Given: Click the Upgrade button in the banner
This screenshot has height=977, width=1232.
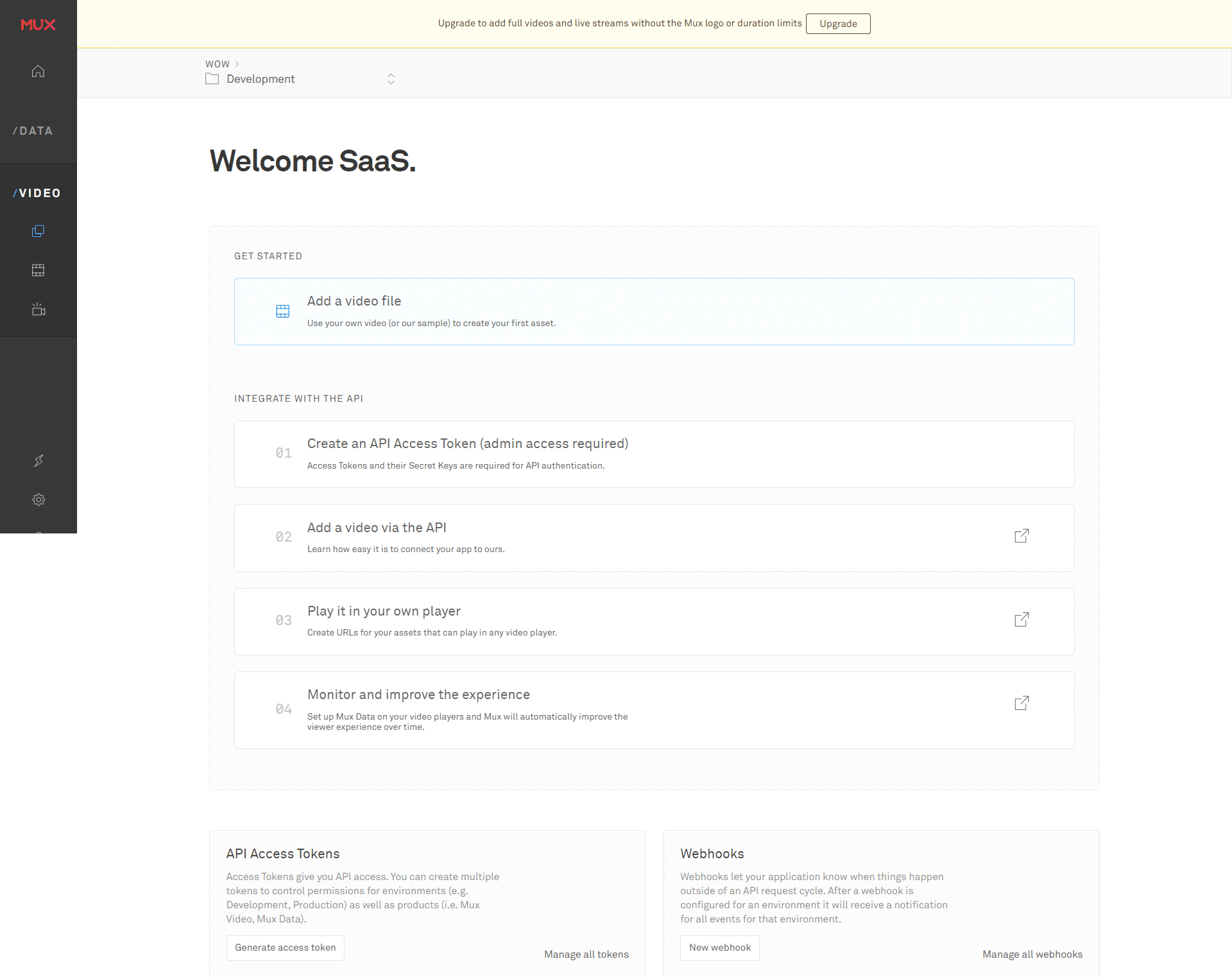Looking at the screenshot, I should pos(838,22).
